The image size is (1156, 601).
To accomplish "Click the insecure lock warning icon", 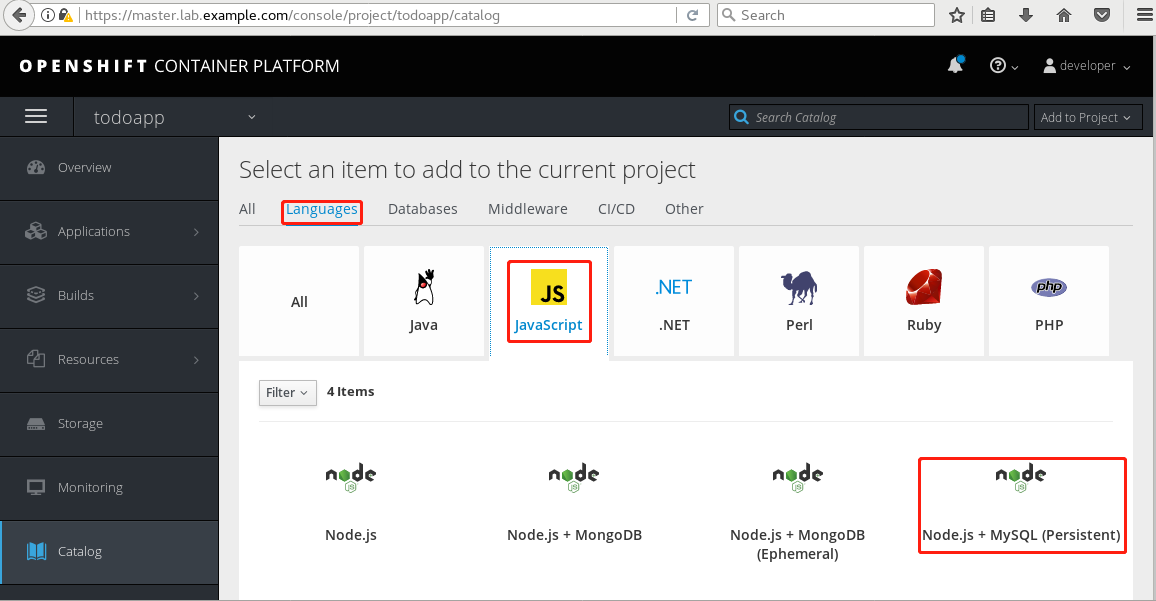I will point(66,15).
